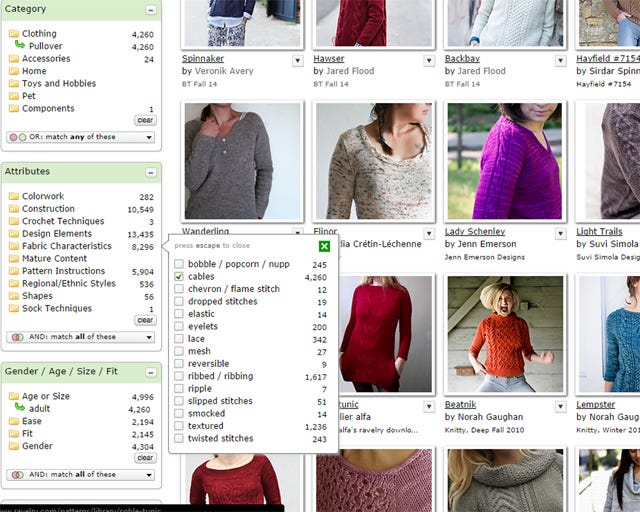Open the Lady Schenley pattern link

tap(475, 232)
